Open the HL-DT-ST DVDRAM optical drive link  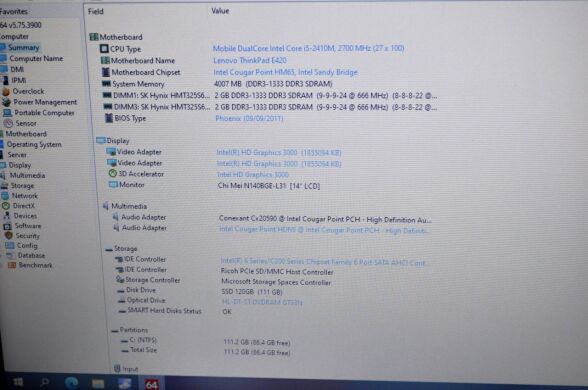(262, 302)
